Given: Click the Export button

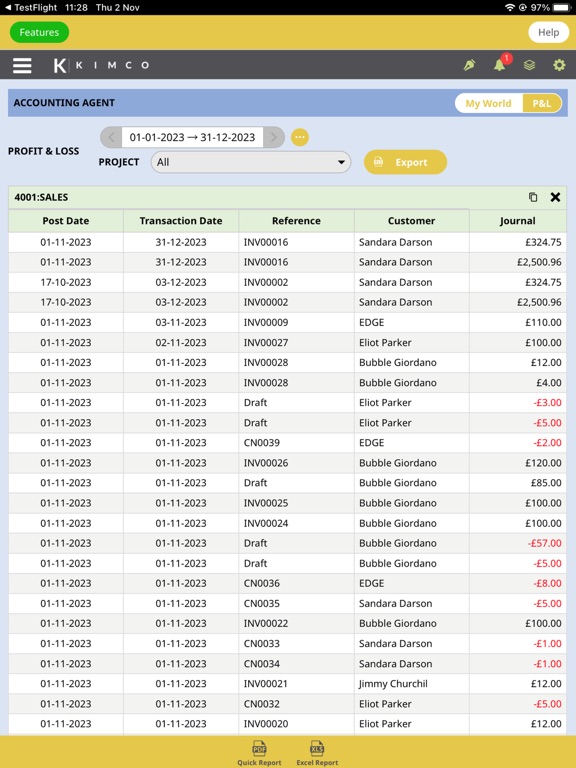Looking at the screenshot, I should coord(405,162).
